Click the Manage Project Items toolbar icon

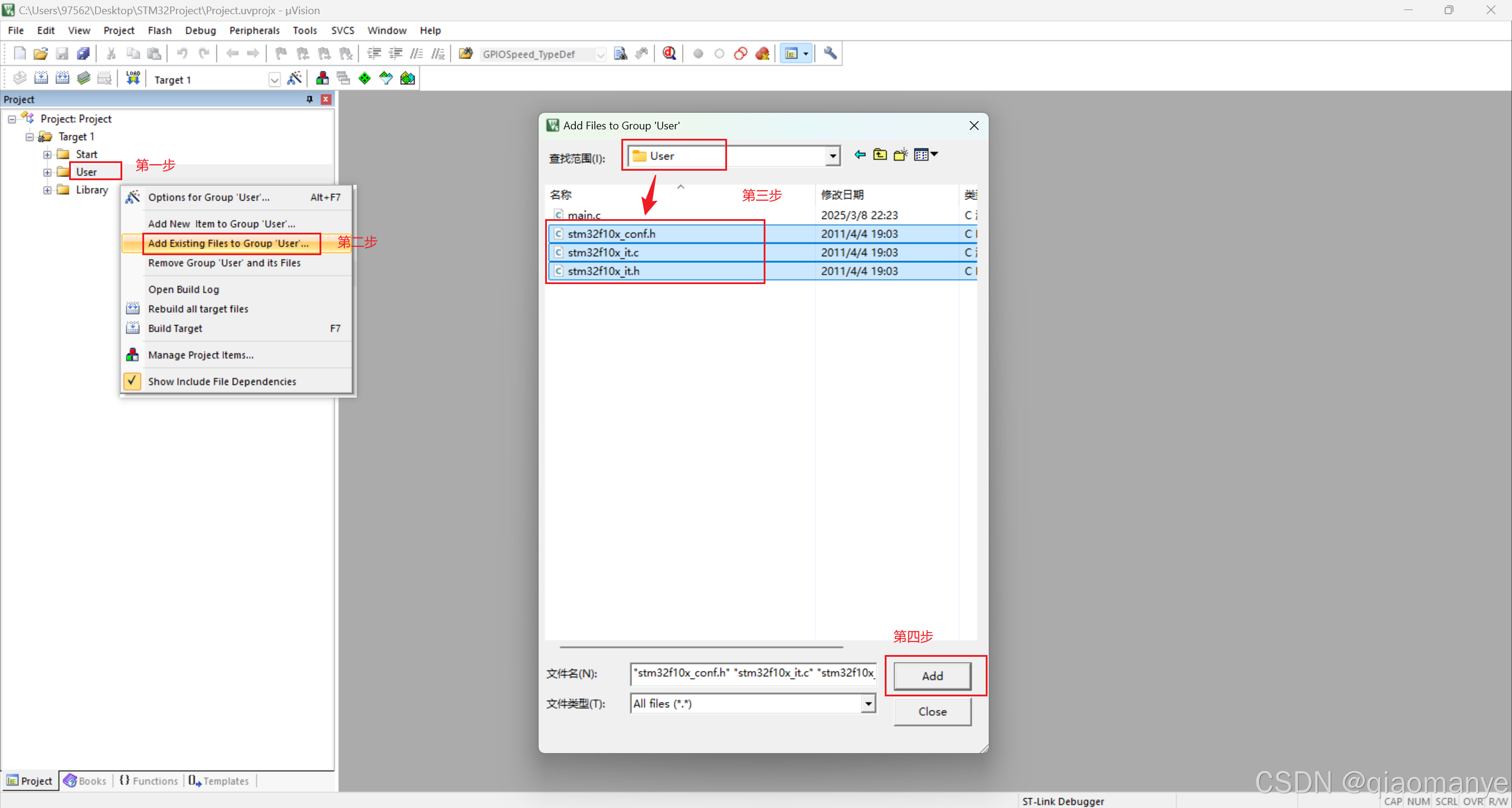[322, 79]
